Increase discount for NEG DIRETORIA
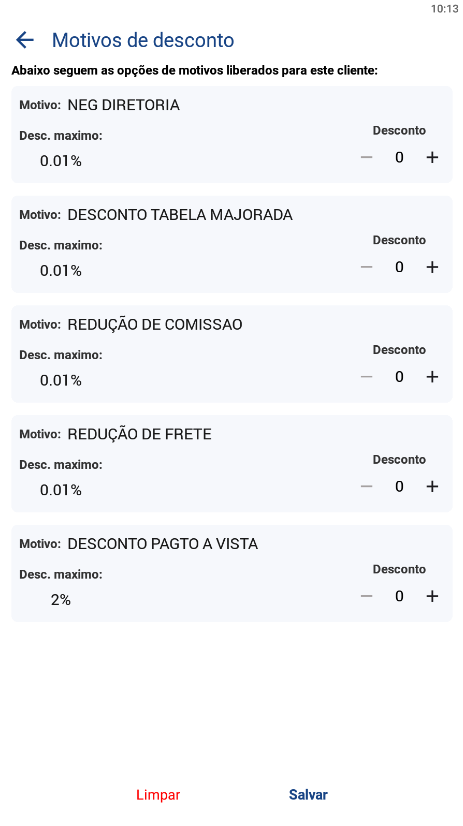Screen dimensions: 463x826 [432, 158]
